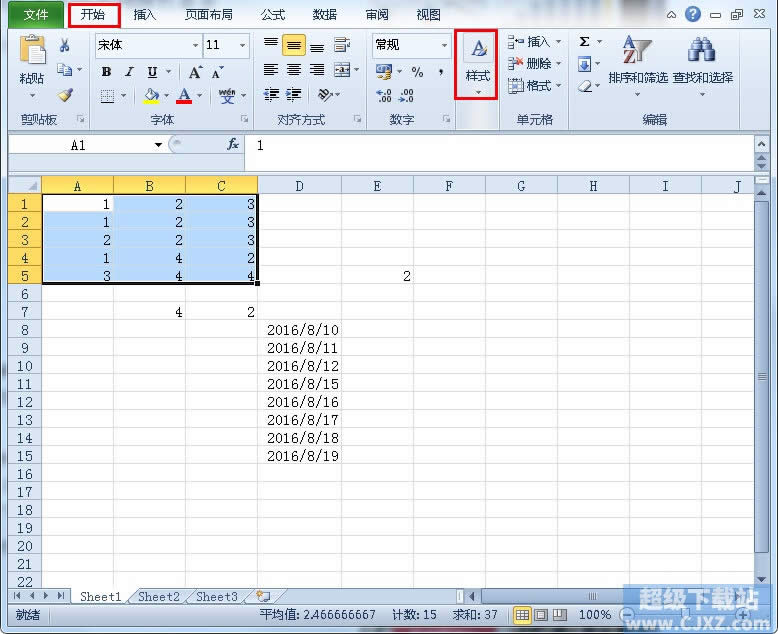Switch to the 审阅 review tab

(x=377, y=15)
